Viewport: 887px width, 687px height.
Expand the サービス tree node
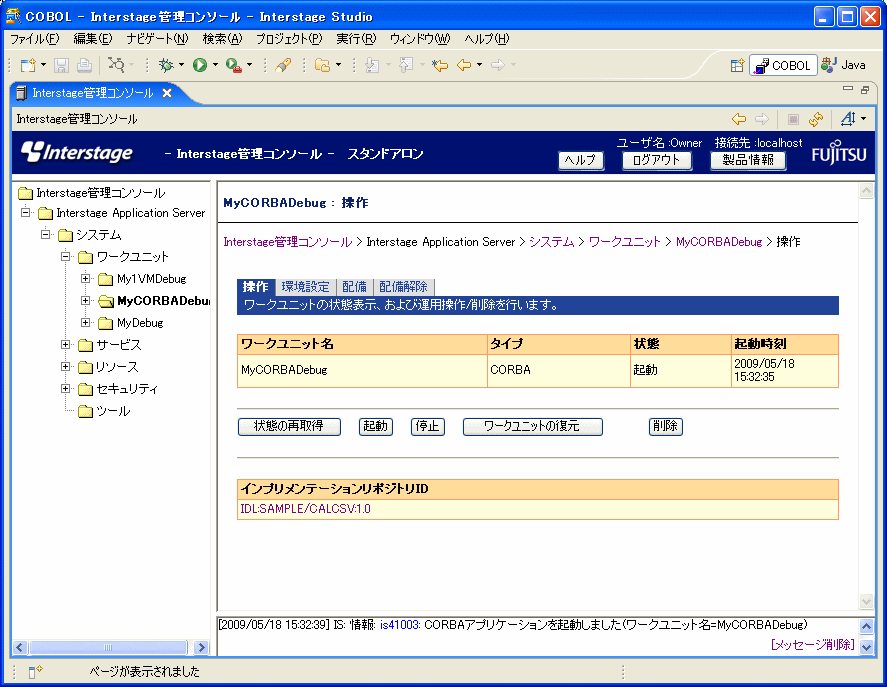[x=66, y=345]
